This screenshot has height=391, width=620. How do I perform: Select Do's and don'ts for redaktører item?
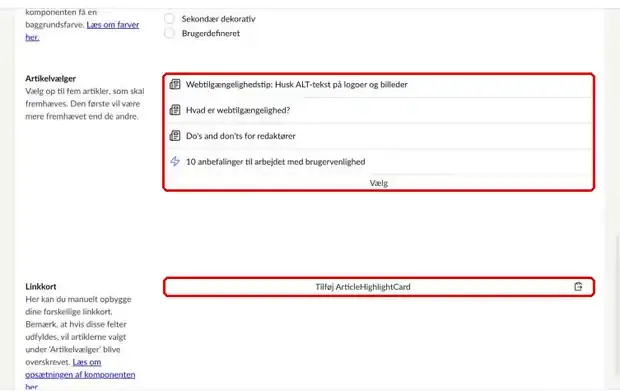coord(378,136)
